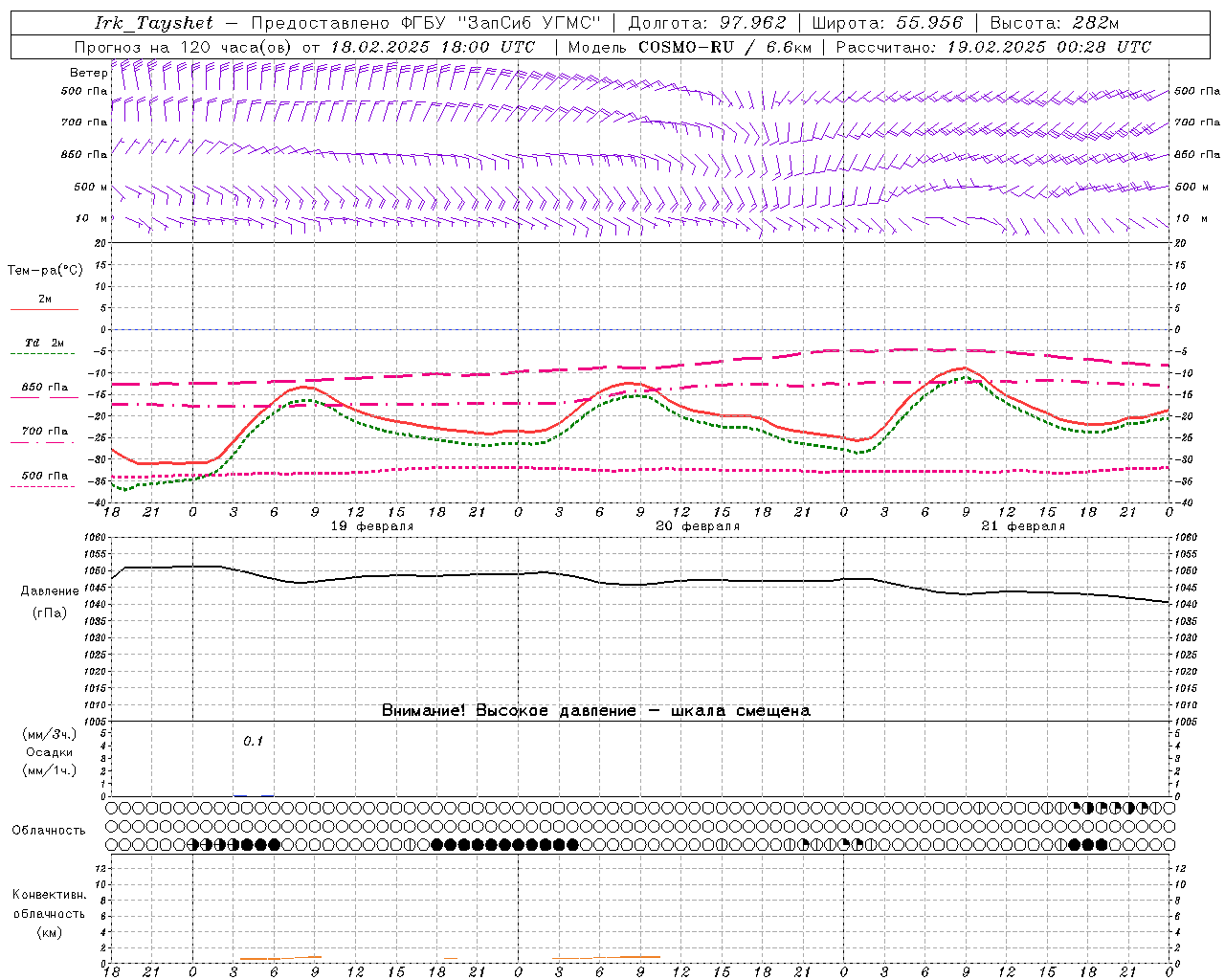Select "700 гПа" in the temperature legend
Image resolution: width=1225 pixels, height=980 pixels.
coord(44,432)
